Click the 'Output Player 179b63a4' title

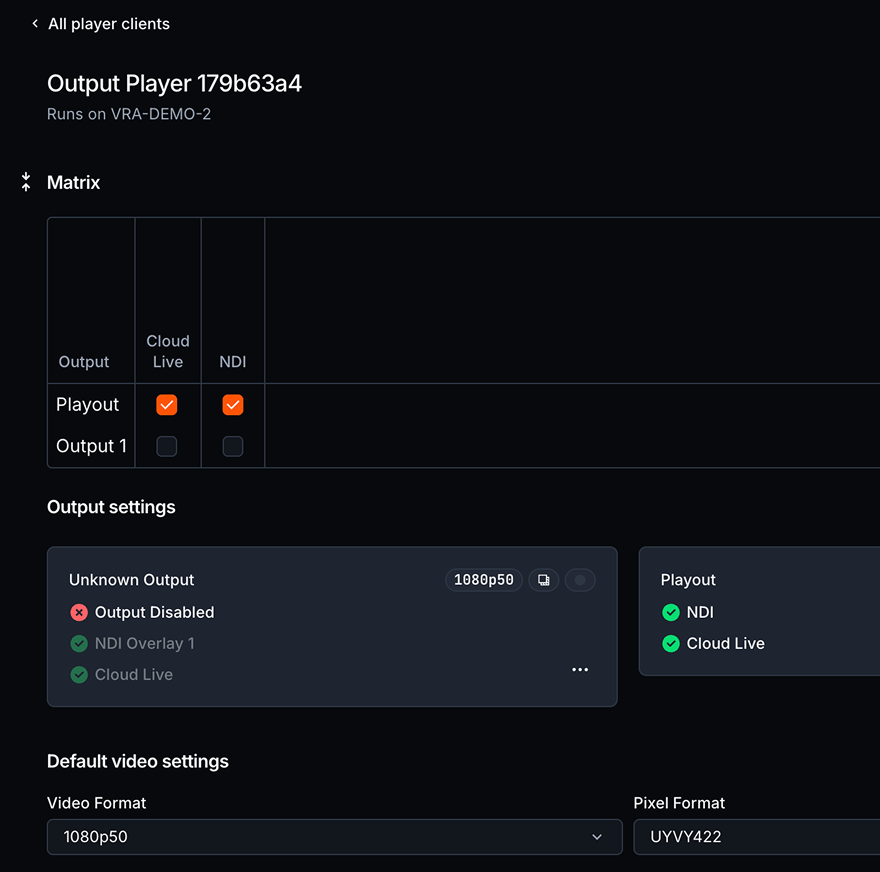click(175, 84)
